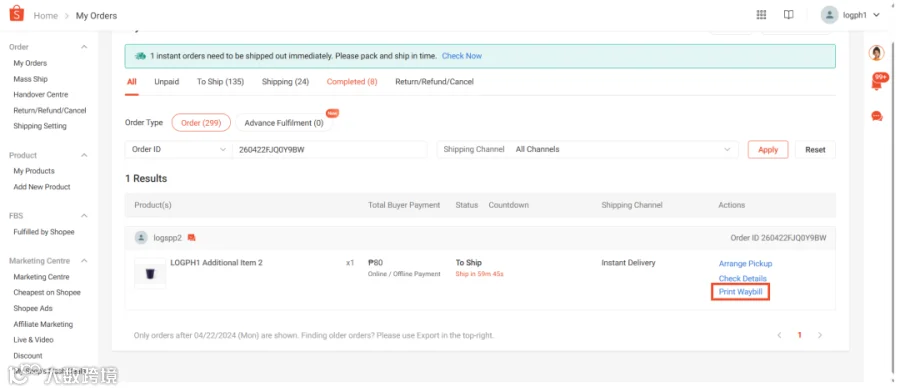
Task: Click the Apply filter button
Action: point(768,150)
